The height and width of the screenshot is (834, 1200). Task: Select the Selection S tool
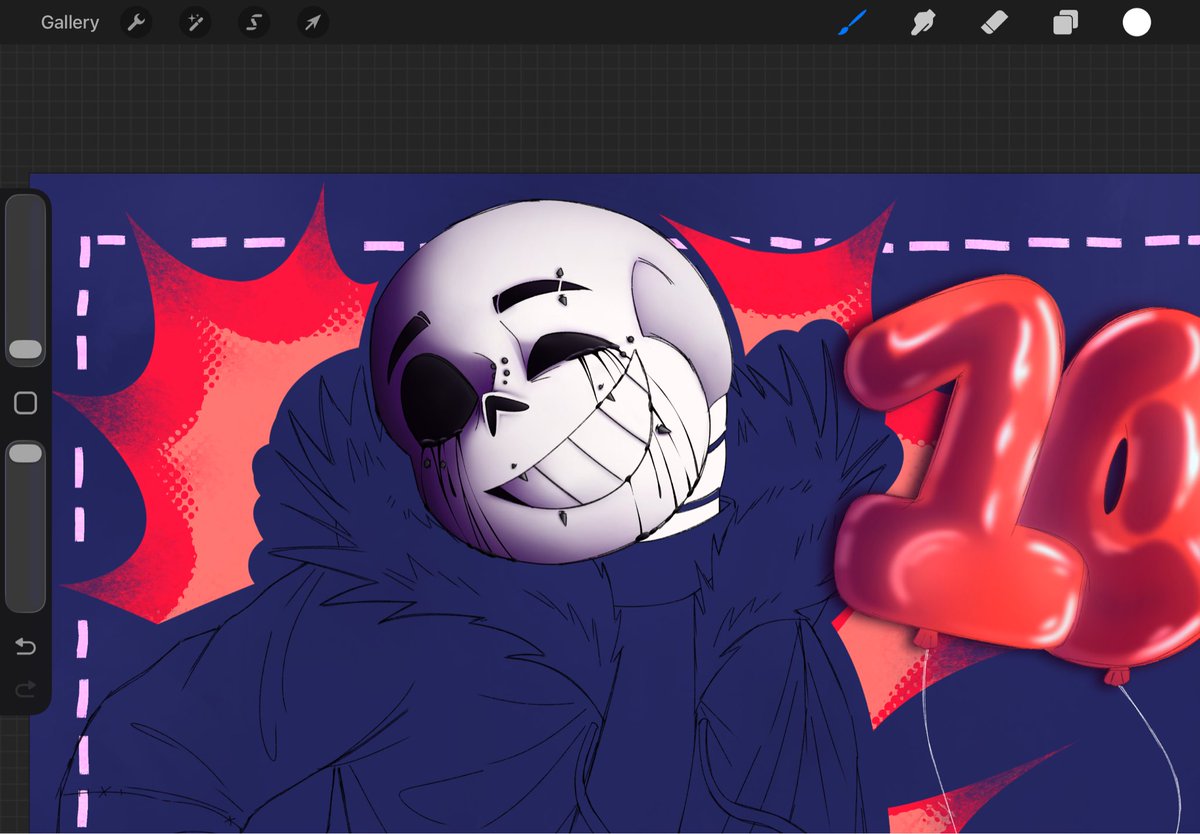pos(254,22)
